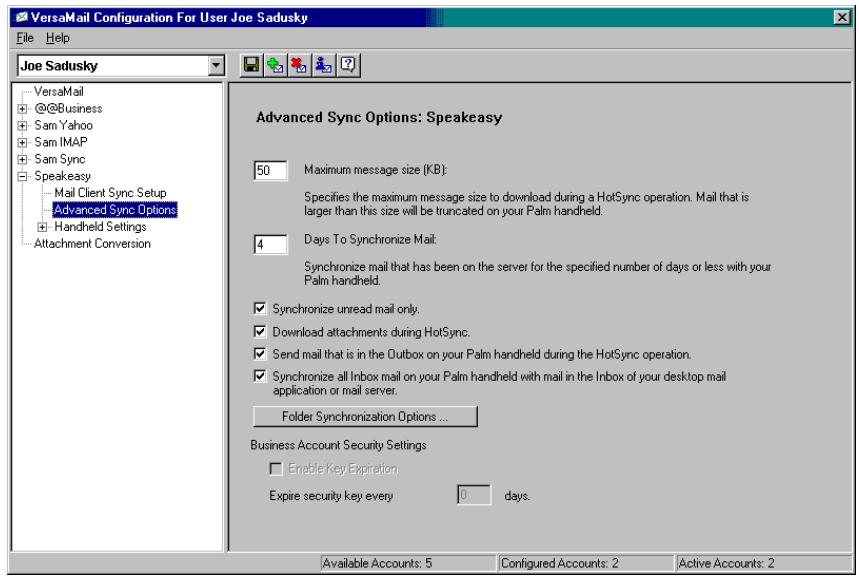Select Attachment Conversion tree item

tap(92, 244)
